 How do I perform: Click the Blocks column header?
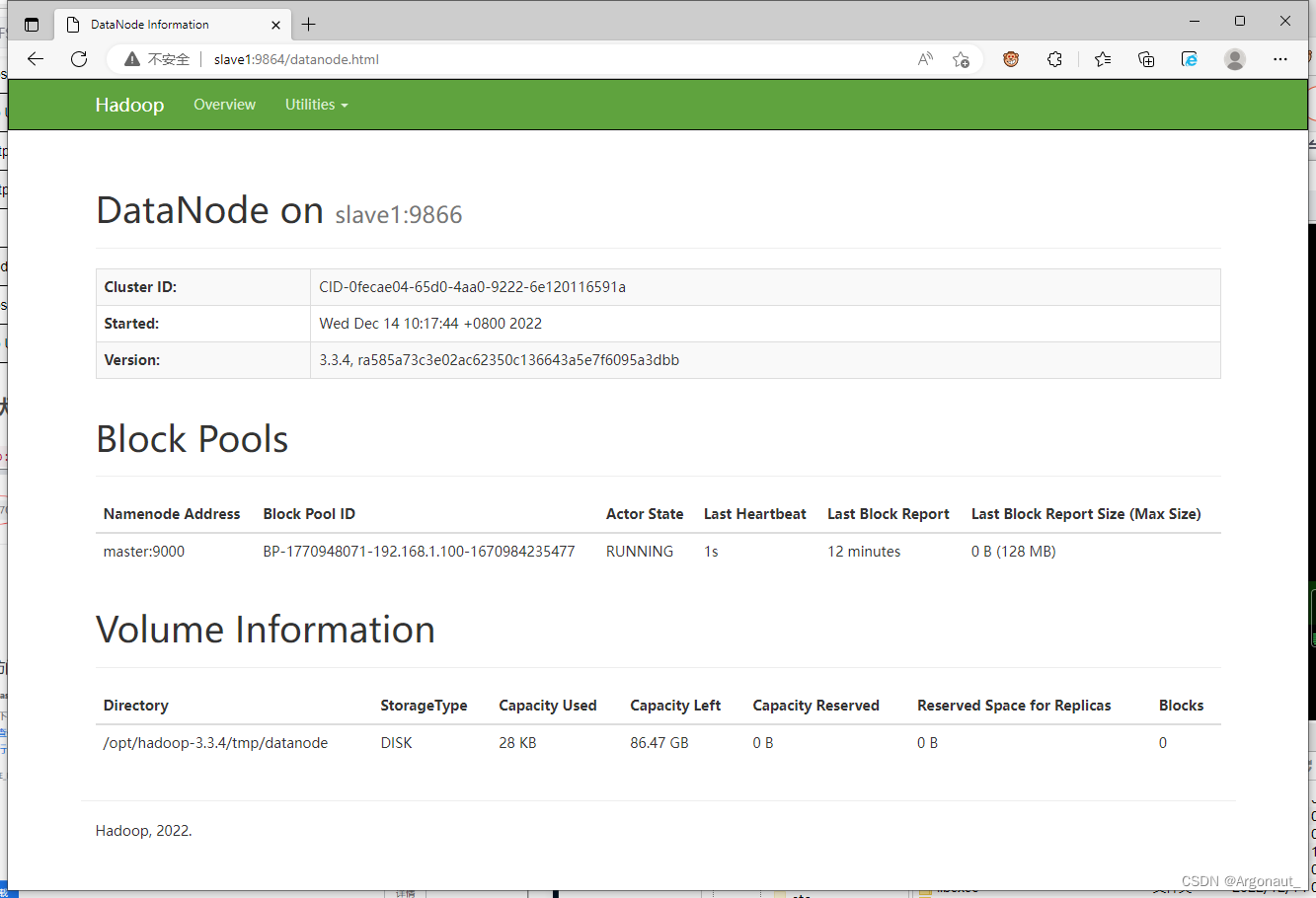click(1181, 706)
